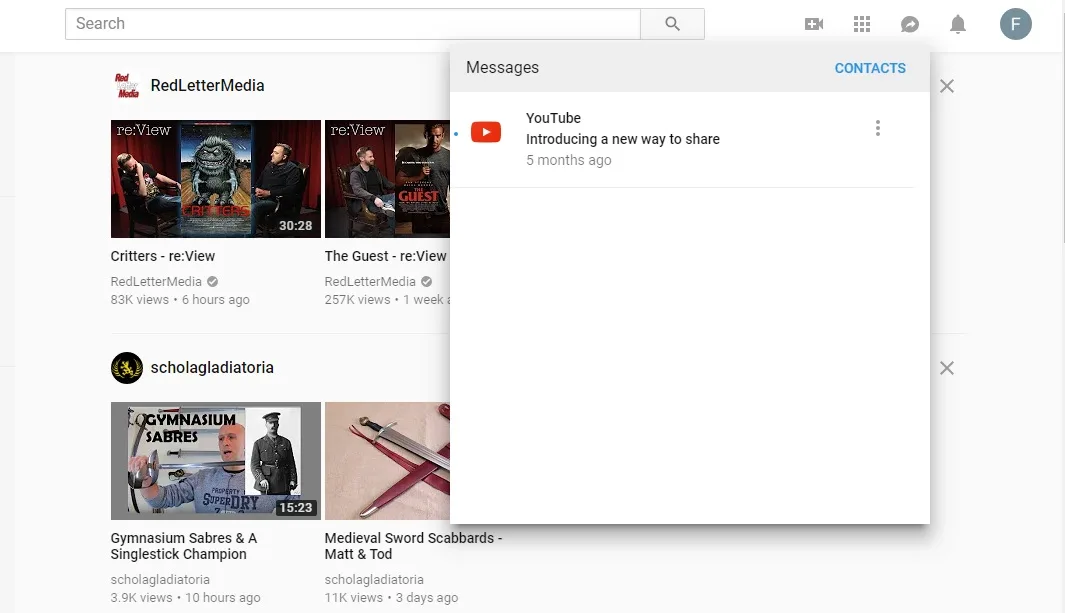The height and width of the screenshot is (613, 1065).
Task: Open the 'The Guest - re:View' title link
Action: [385, 256]
